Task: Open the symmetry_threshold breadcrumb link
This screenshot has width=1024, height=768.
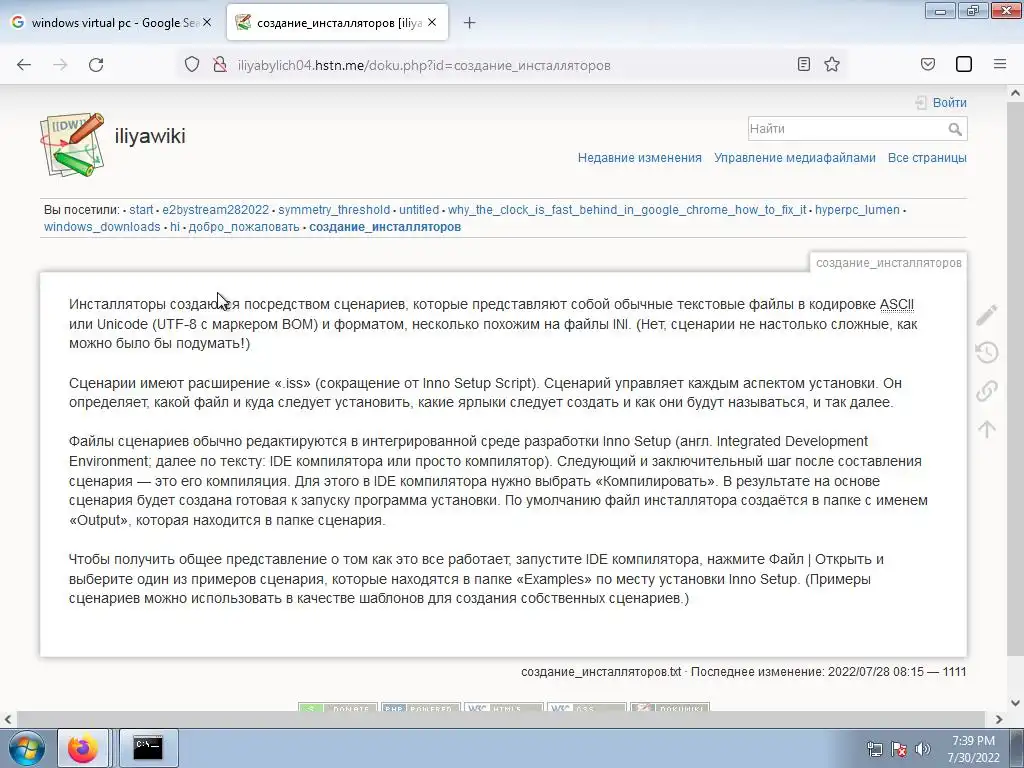Action: tap(334, 210)
